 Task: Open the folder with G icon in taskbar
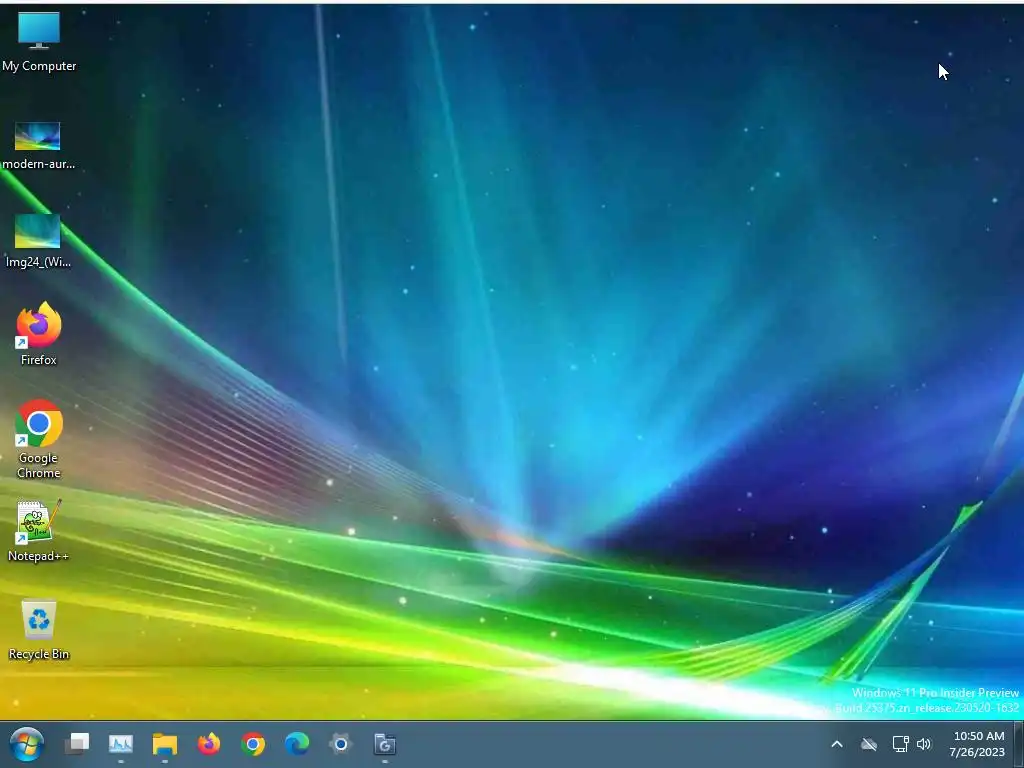click(x=385, y=744)
